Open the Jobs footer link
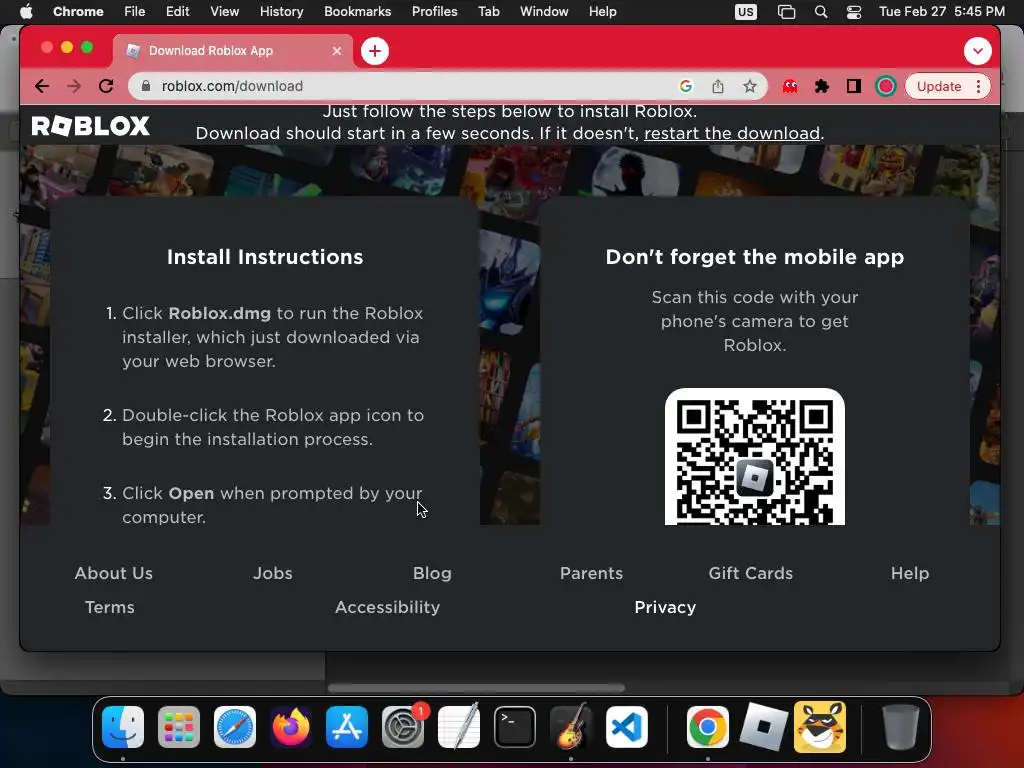1024x768 pixels. pos(273,573)
